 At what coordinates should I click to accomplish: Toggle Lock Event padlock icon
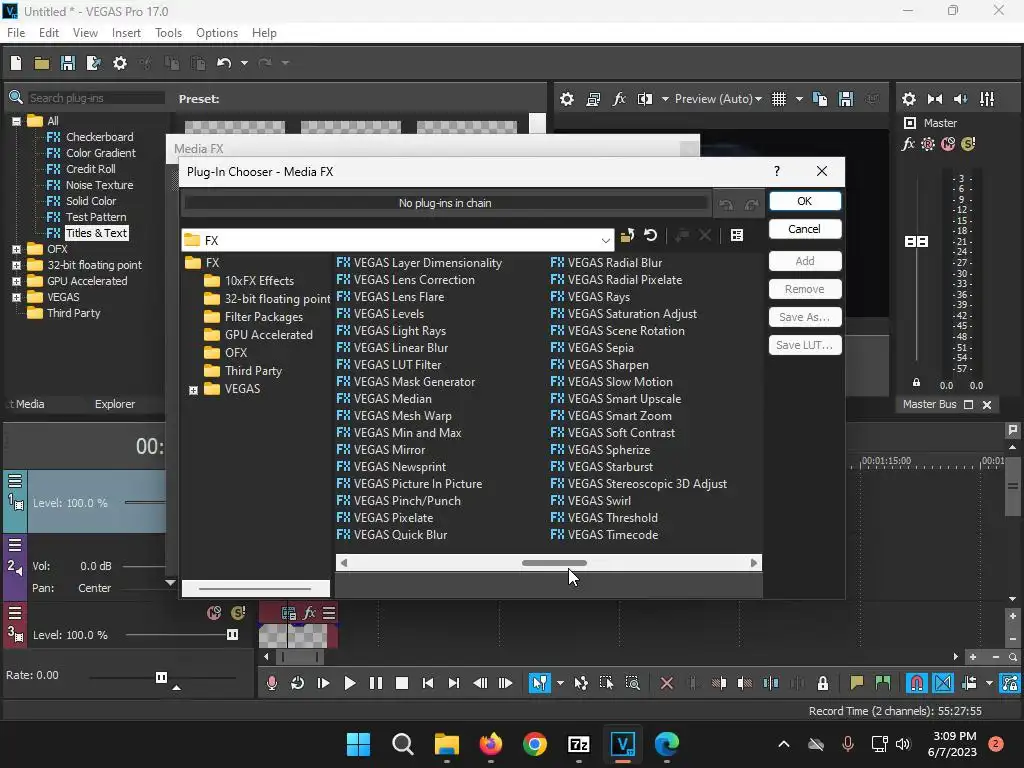click(823, 683)
